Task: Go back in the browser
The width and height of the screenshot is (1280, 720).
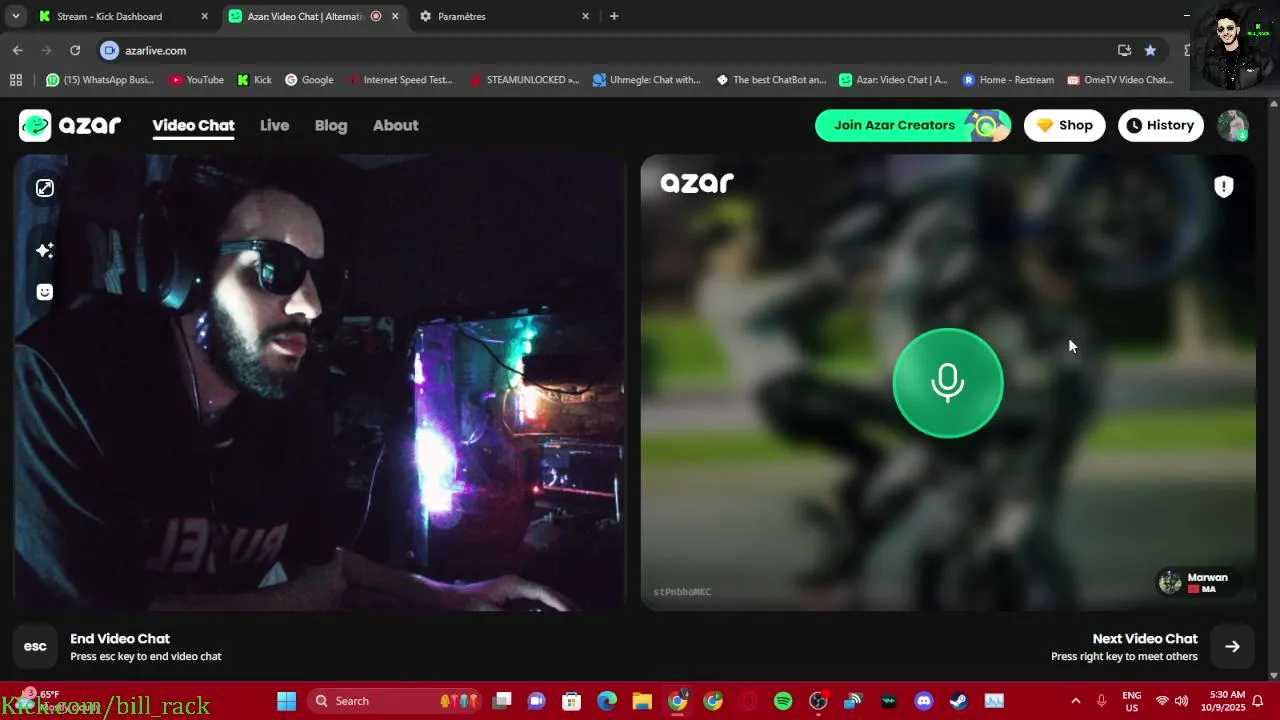Action: [x=17, y=50]
